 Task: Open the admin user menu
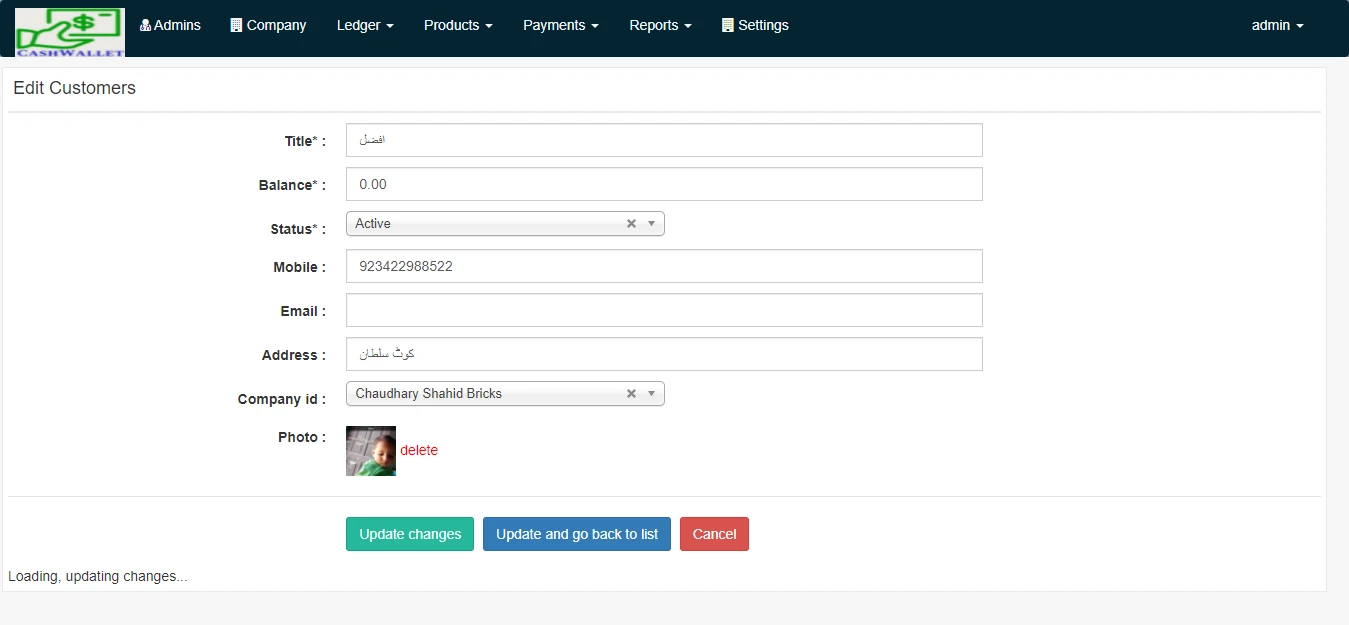[1277, 25]
